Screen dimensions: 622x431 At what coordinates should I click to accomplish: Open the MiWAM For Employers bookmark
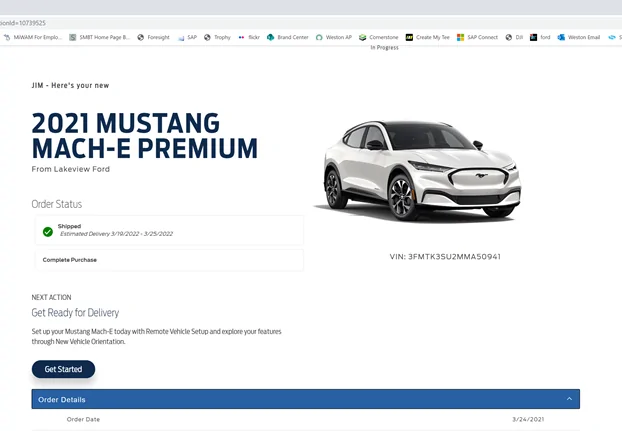33,37
